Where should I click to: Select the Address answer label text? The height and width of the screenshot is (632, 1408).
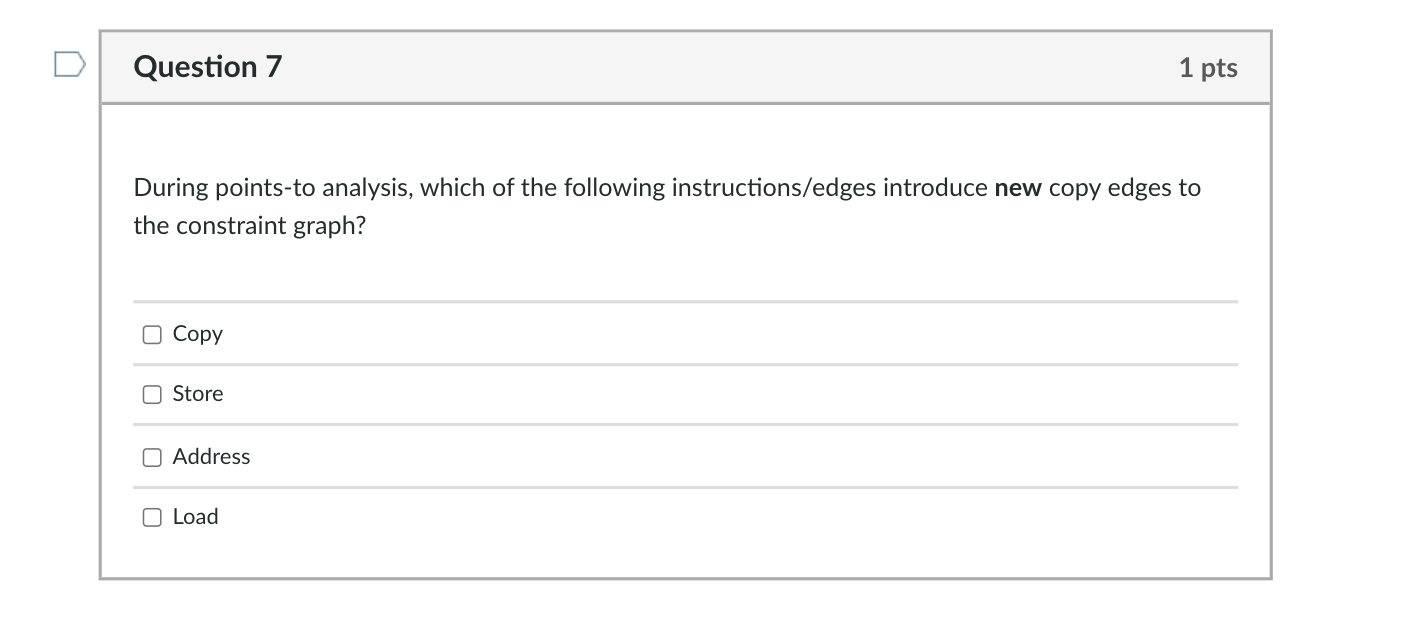click(211, 457)
